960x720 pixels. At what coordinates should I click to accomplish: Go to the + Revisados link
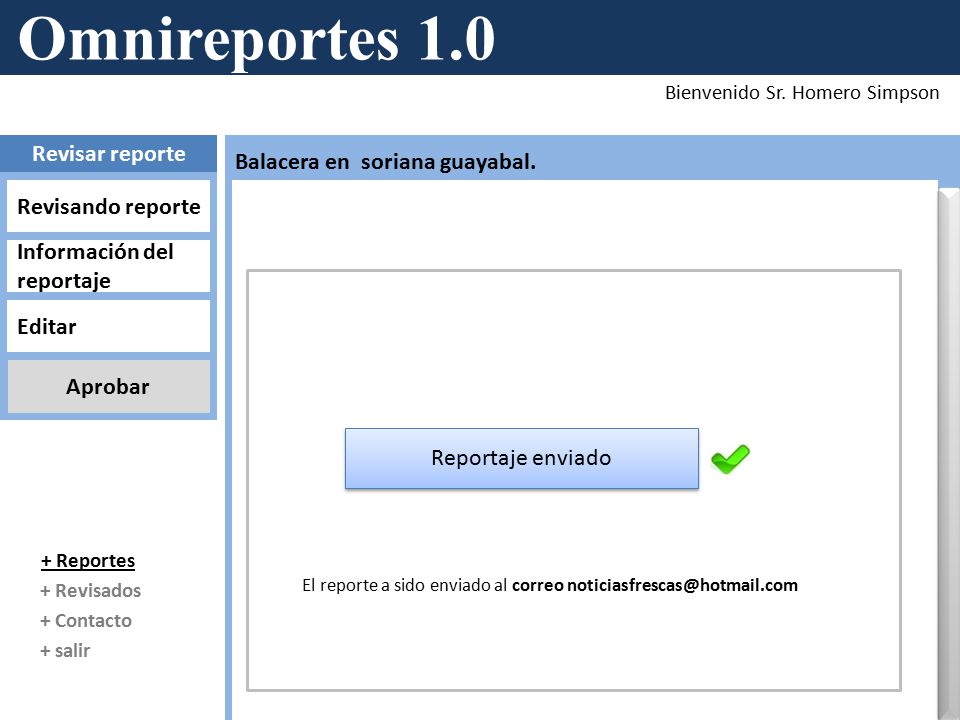pyautogui.click(x=91, y=590)
